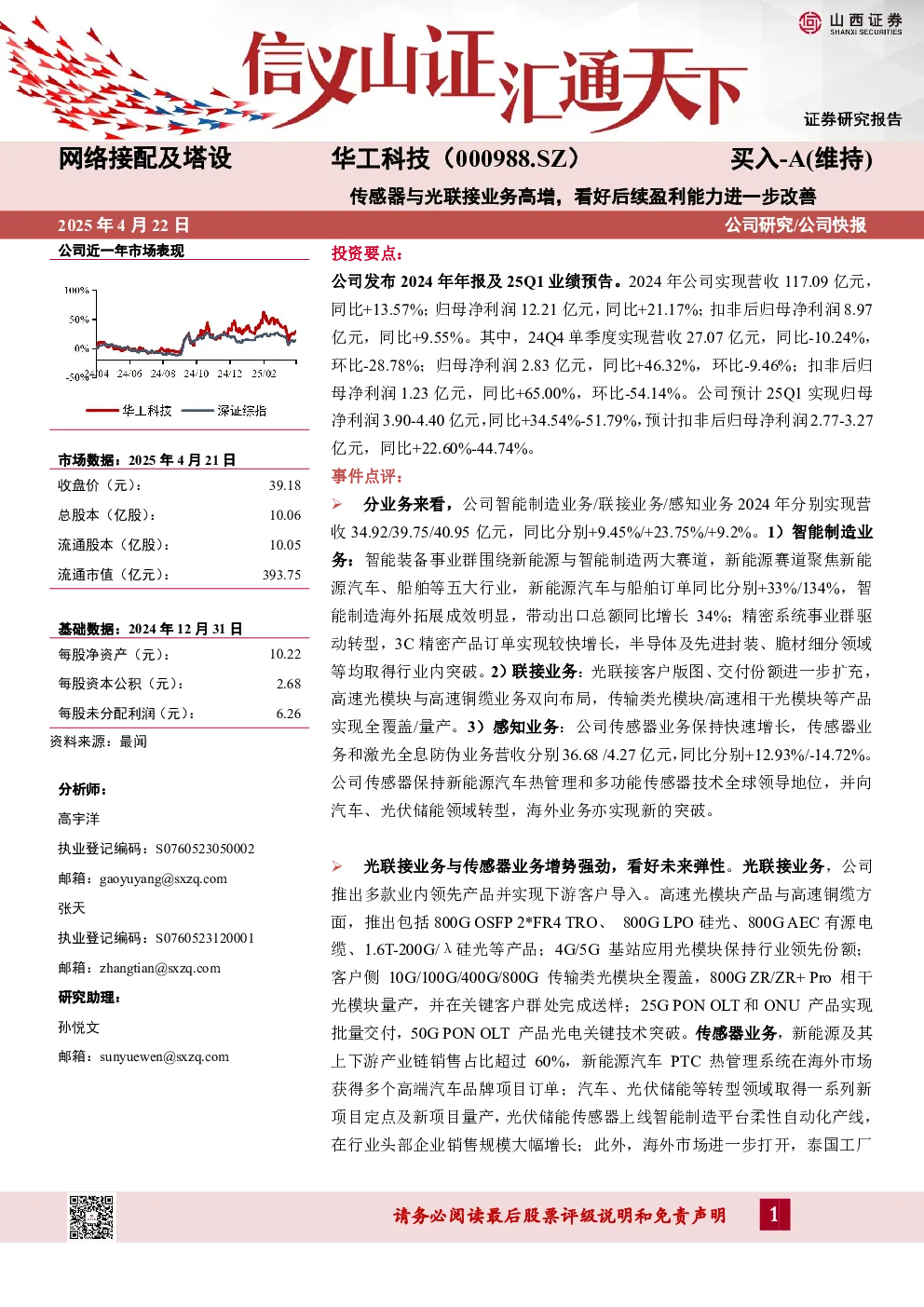Click the 公司研究/公司快报 label
Screen dimensions: 924x1307
(795, 225)
